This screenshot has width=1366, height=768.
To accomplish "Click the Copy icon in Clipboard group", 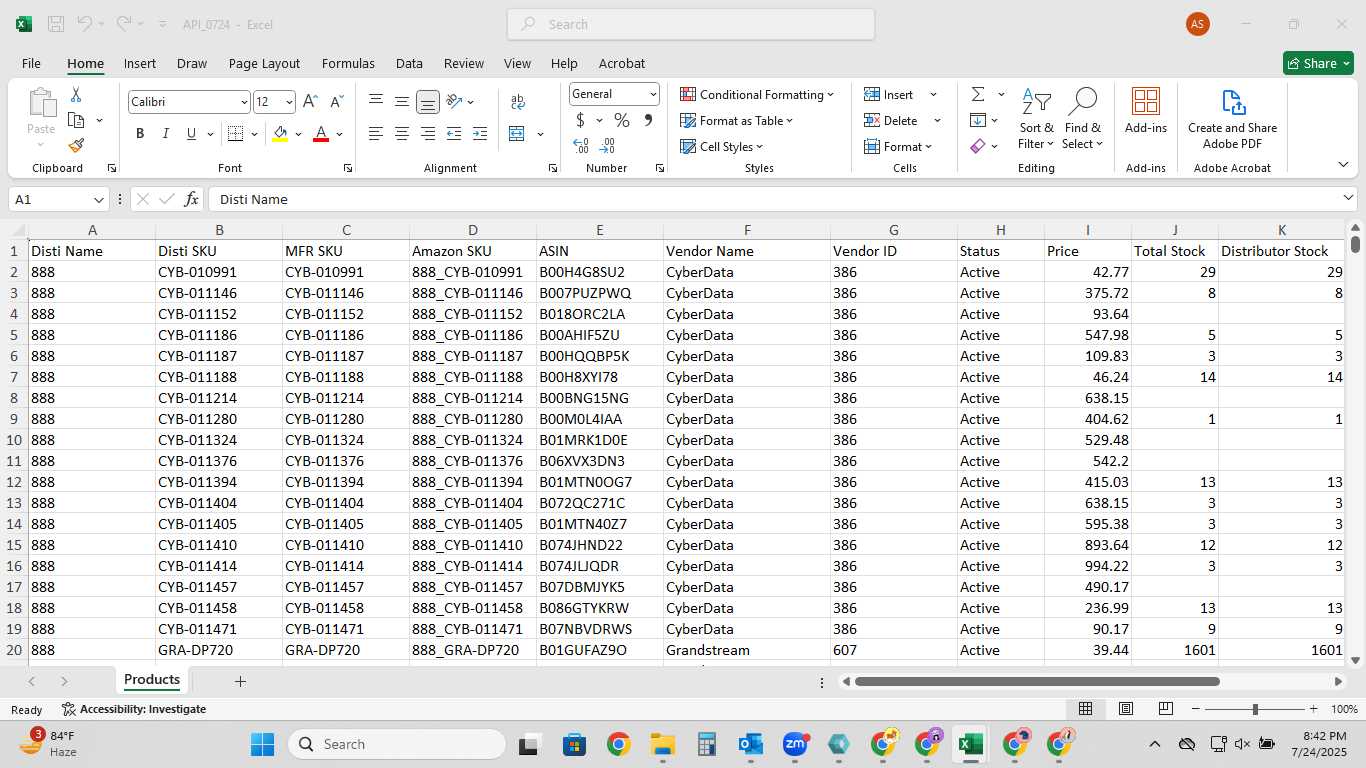I will tap(76, 120).
